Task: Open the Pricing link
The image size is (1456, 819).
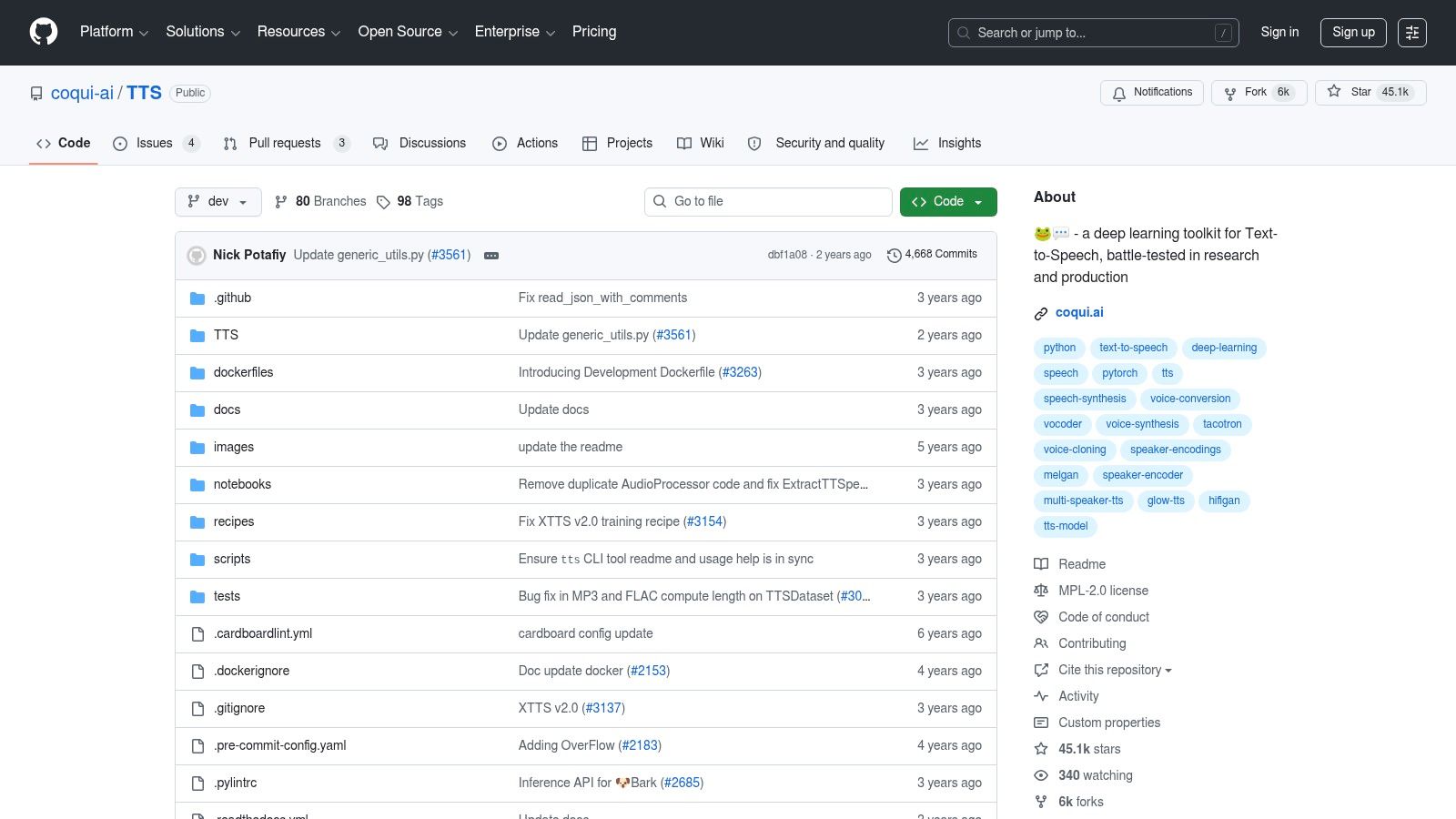Action: (x=594, y=32)
